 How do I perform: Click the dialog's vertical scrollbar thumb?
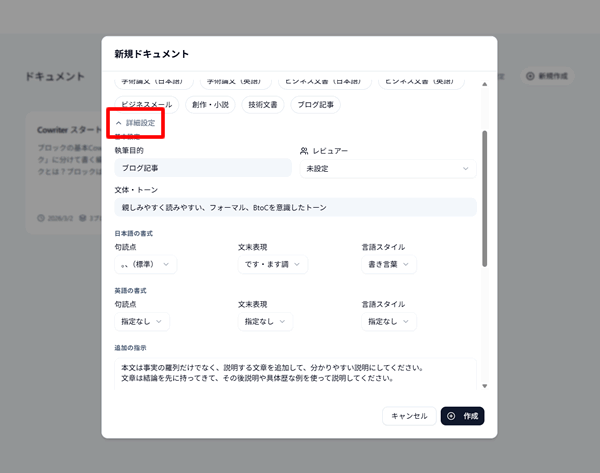[x=484, y=199]
